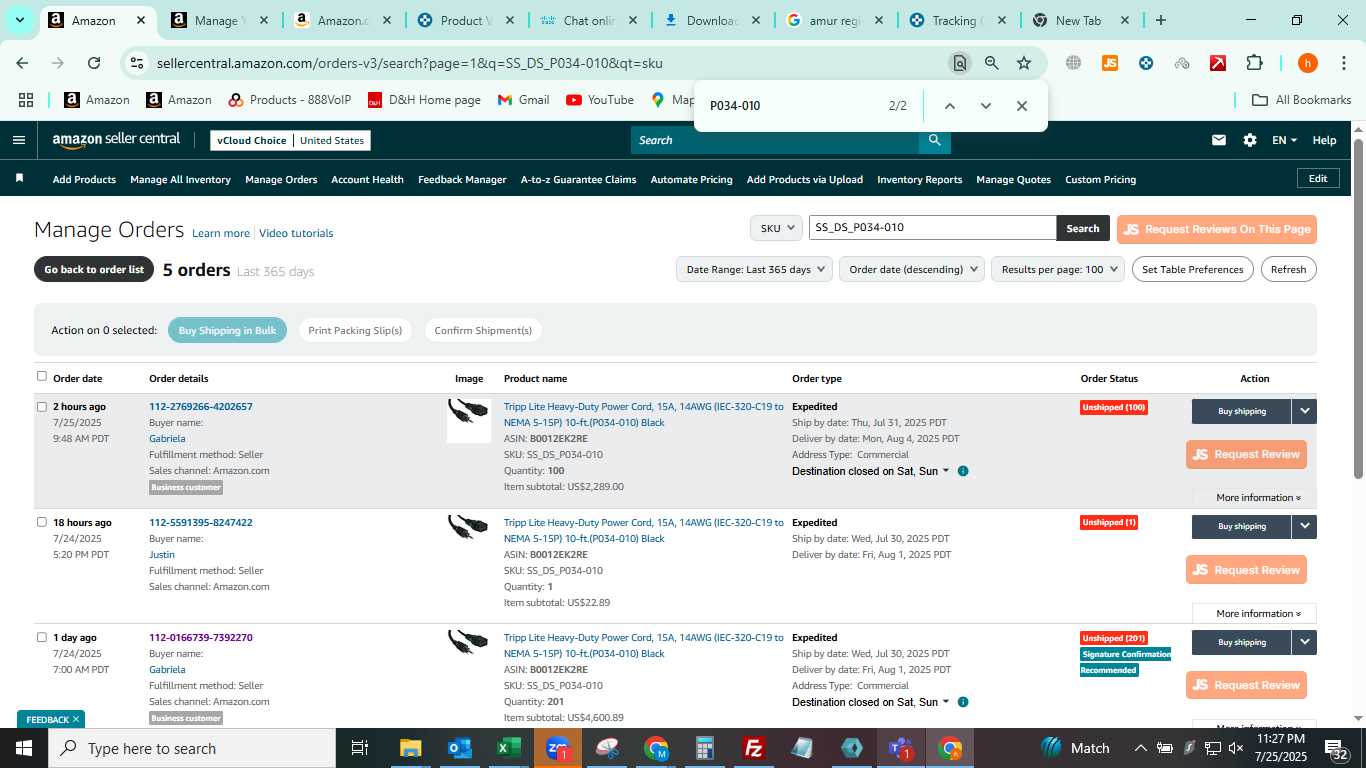
Task: Bookmark this page with the star icon
Action: 1024,63
